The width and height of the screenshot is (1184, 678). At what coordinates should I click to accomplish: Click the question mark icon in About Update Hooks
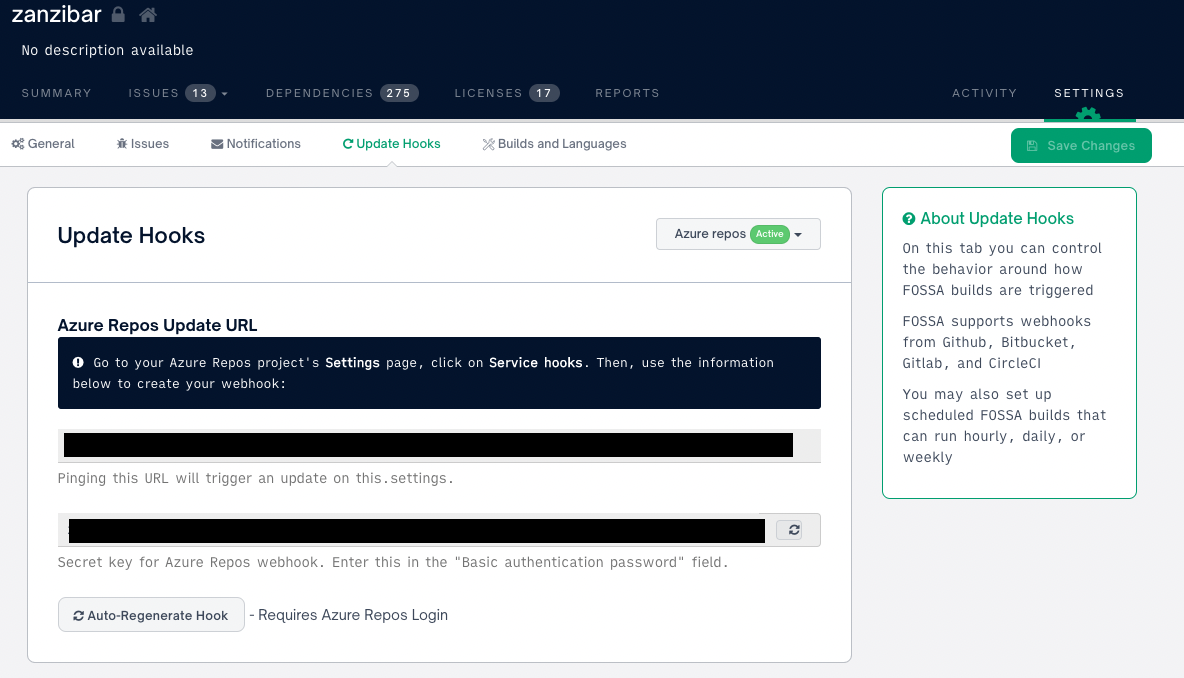tap(908, 219)
